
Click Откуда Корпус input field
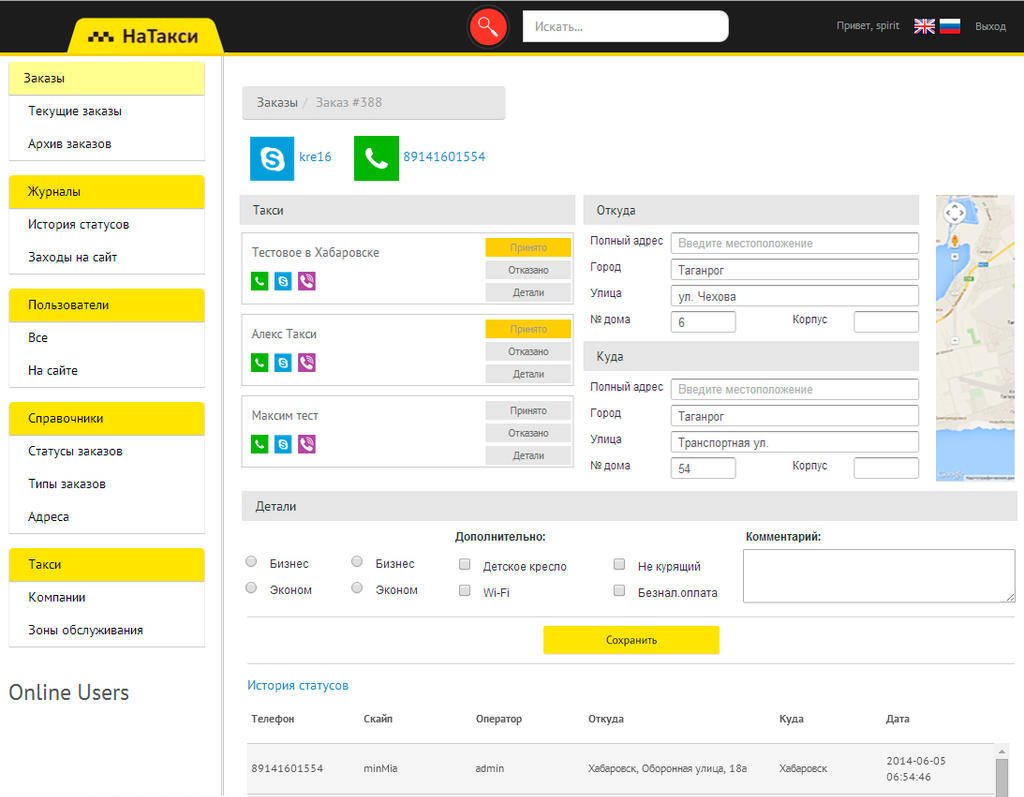[x=886, y=322]
